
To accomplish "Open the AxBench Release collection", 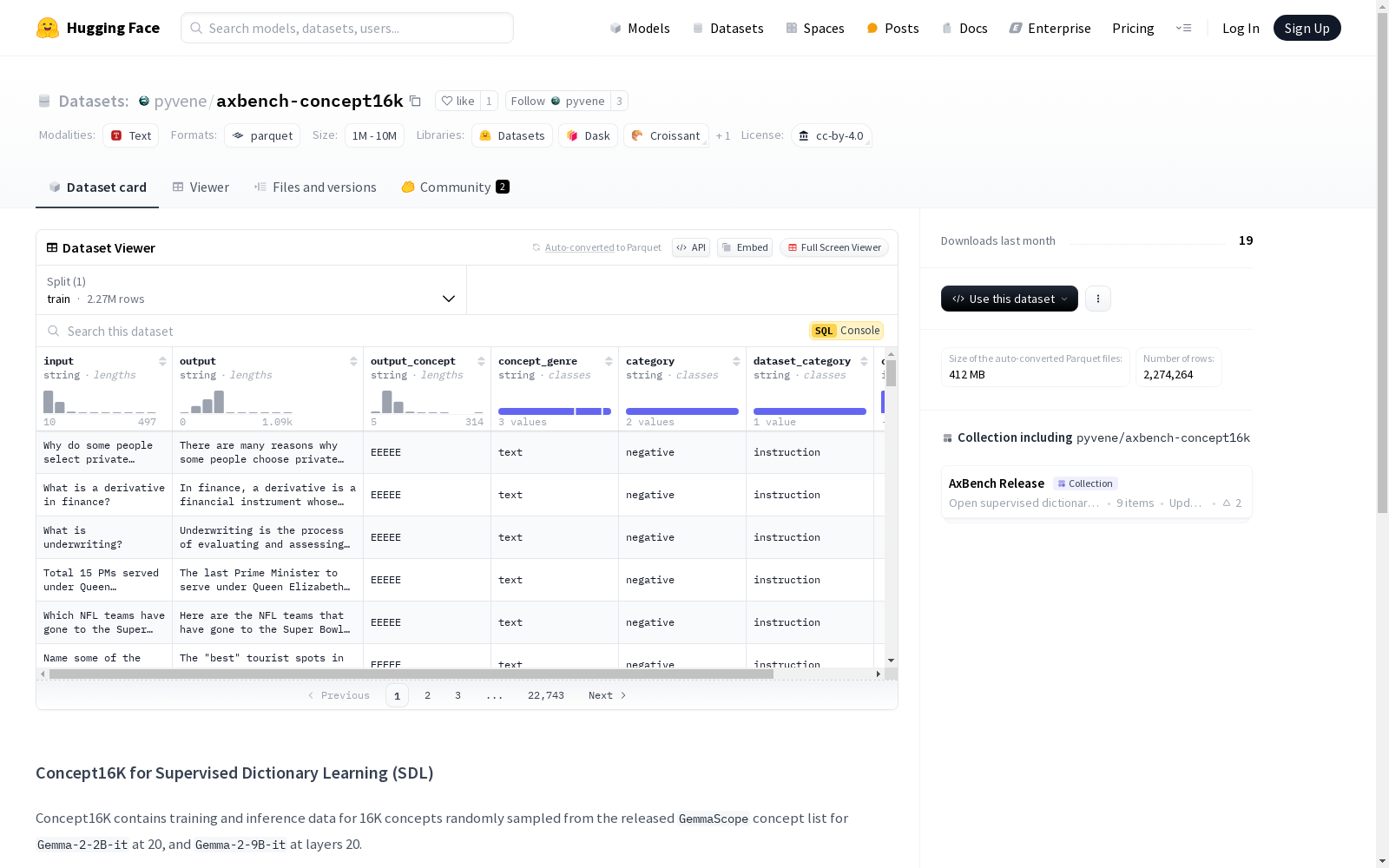I will point(1096,492).
